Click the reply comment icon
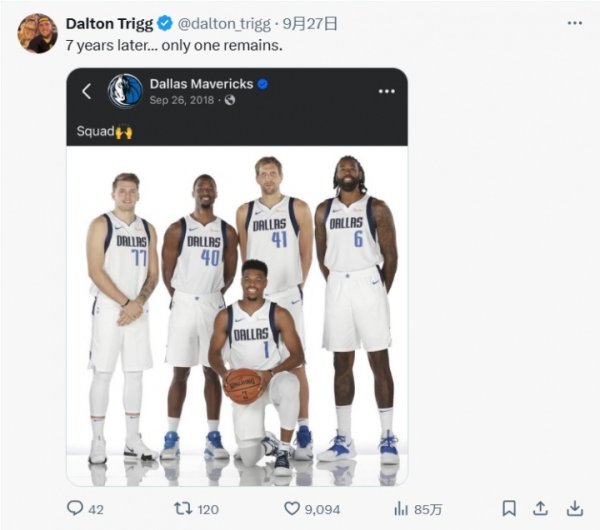Viewport: 600px width, 530px height. (x=75, y=509)
